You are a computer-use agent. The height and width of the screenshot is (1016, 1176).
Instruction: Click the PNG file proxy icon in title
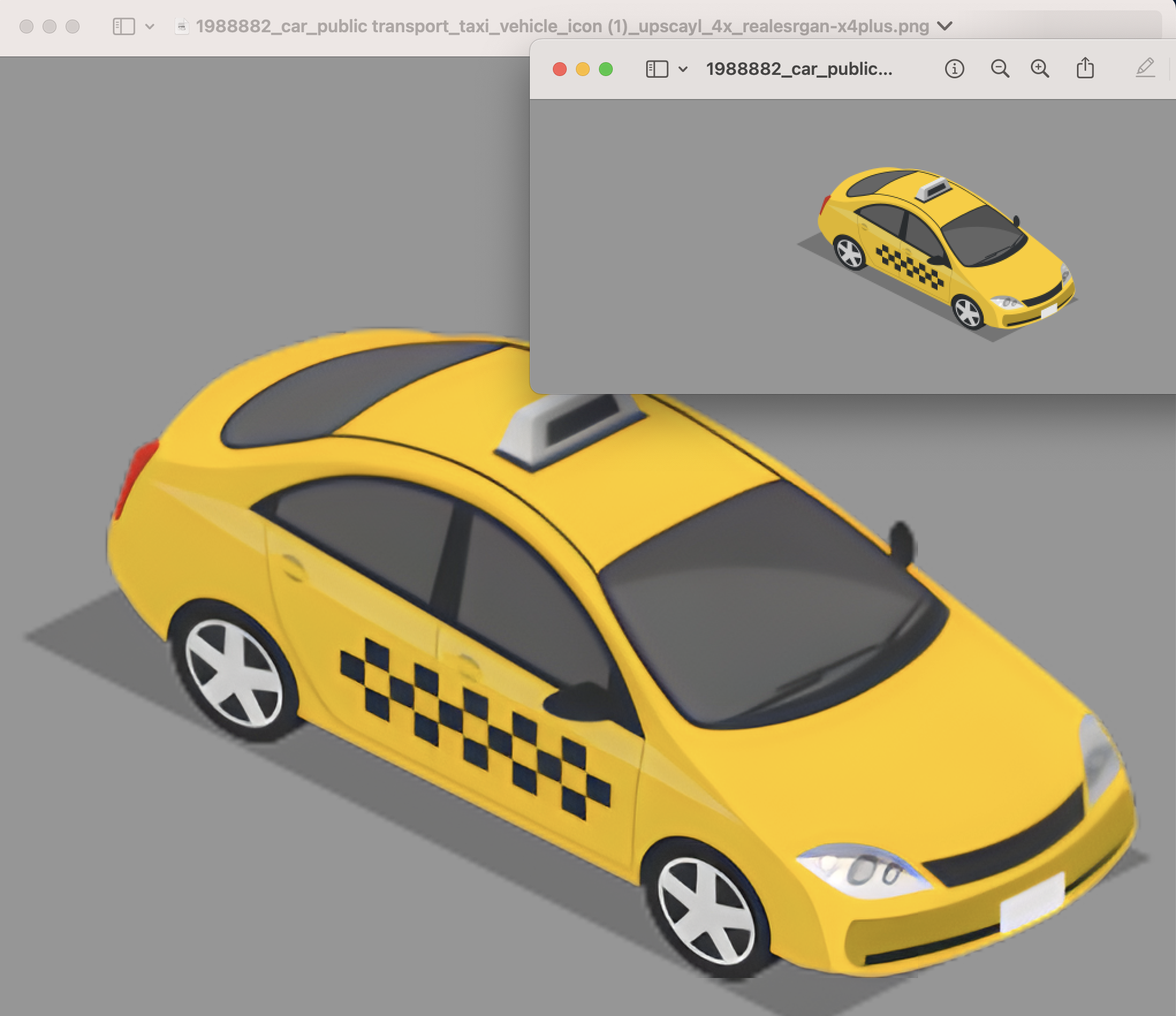click(x=181, y=26)
